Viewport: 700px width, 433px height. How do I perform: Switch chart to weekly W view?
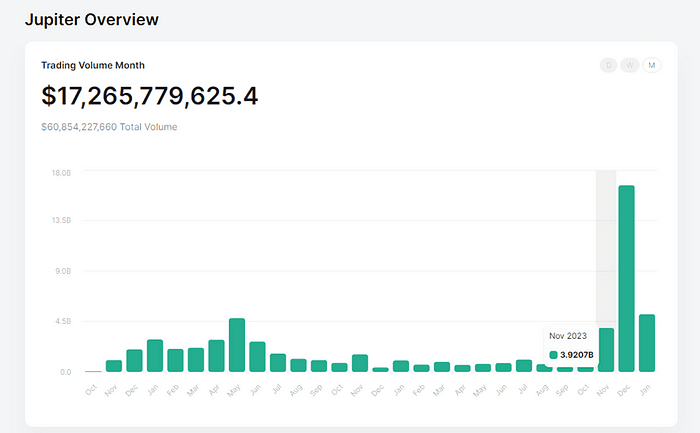pos(630,65)
